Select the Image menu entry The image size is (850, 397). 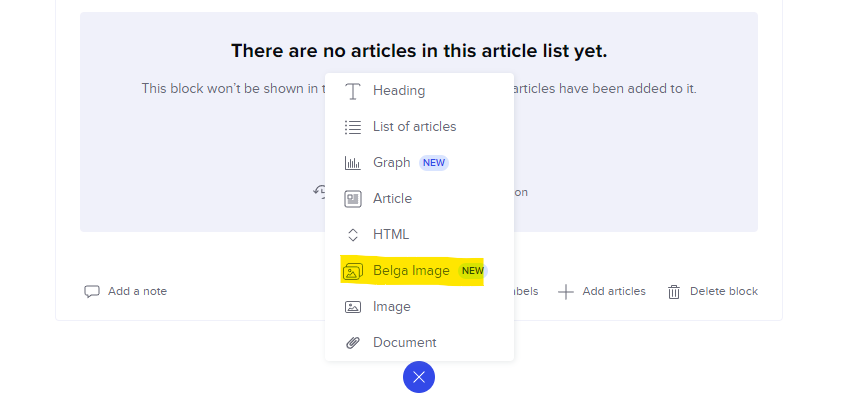[420, 307]
